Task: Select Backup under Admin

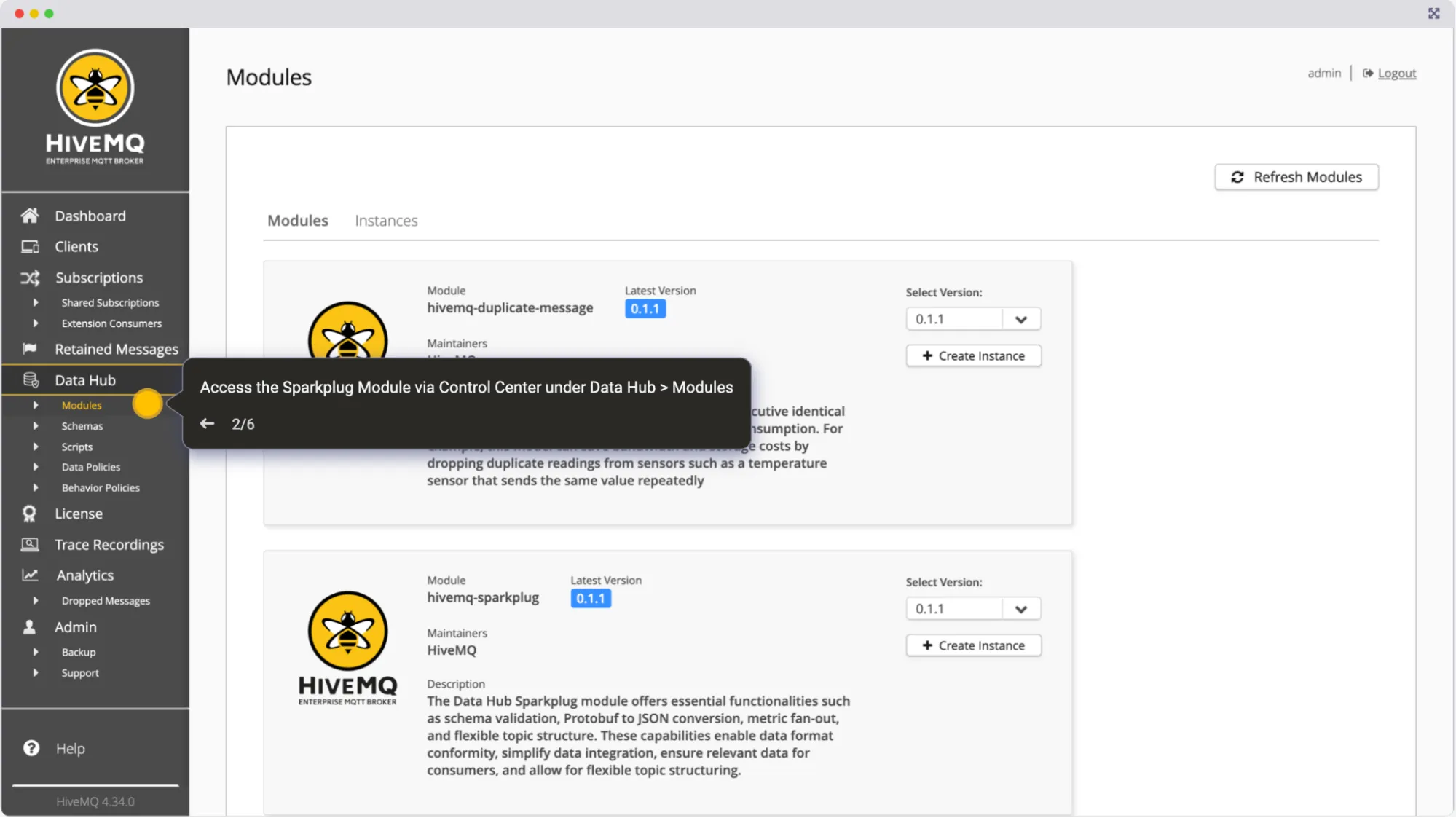Action: click(x=79, y=653)
